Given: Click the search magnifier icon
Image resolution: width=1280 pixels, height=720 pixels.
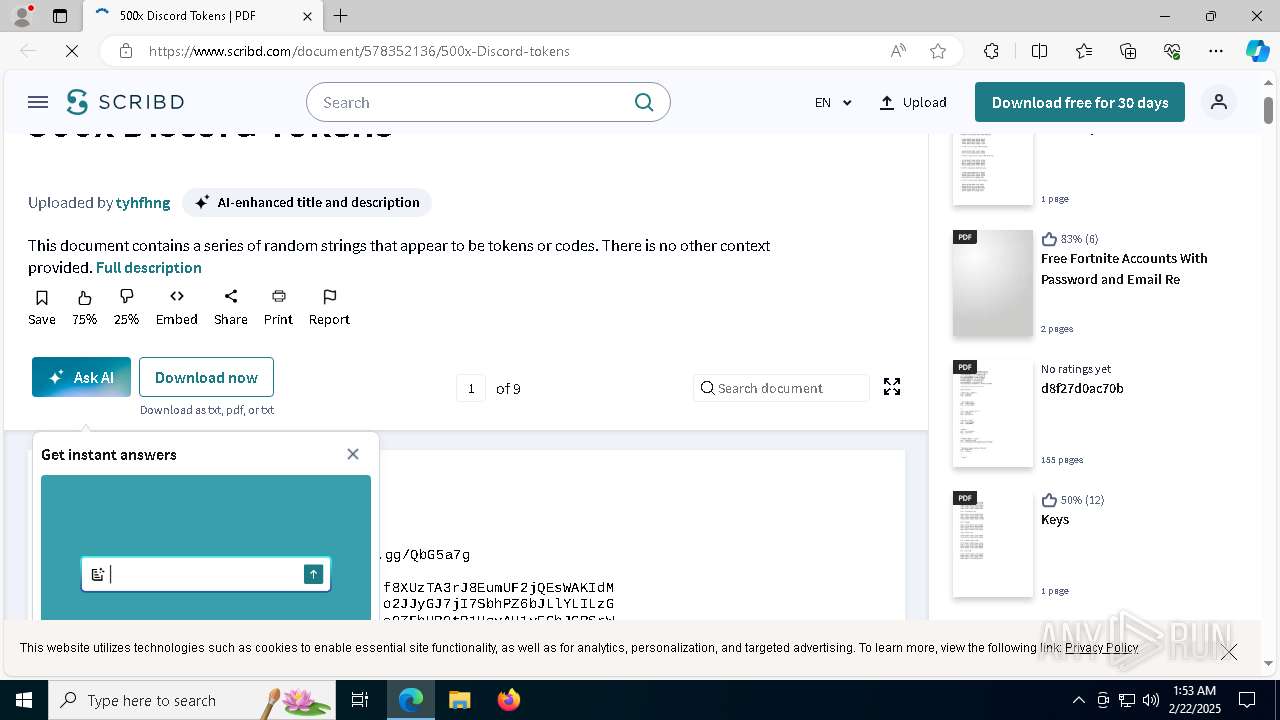Looking at the screenshot, I should pos(644,102).
